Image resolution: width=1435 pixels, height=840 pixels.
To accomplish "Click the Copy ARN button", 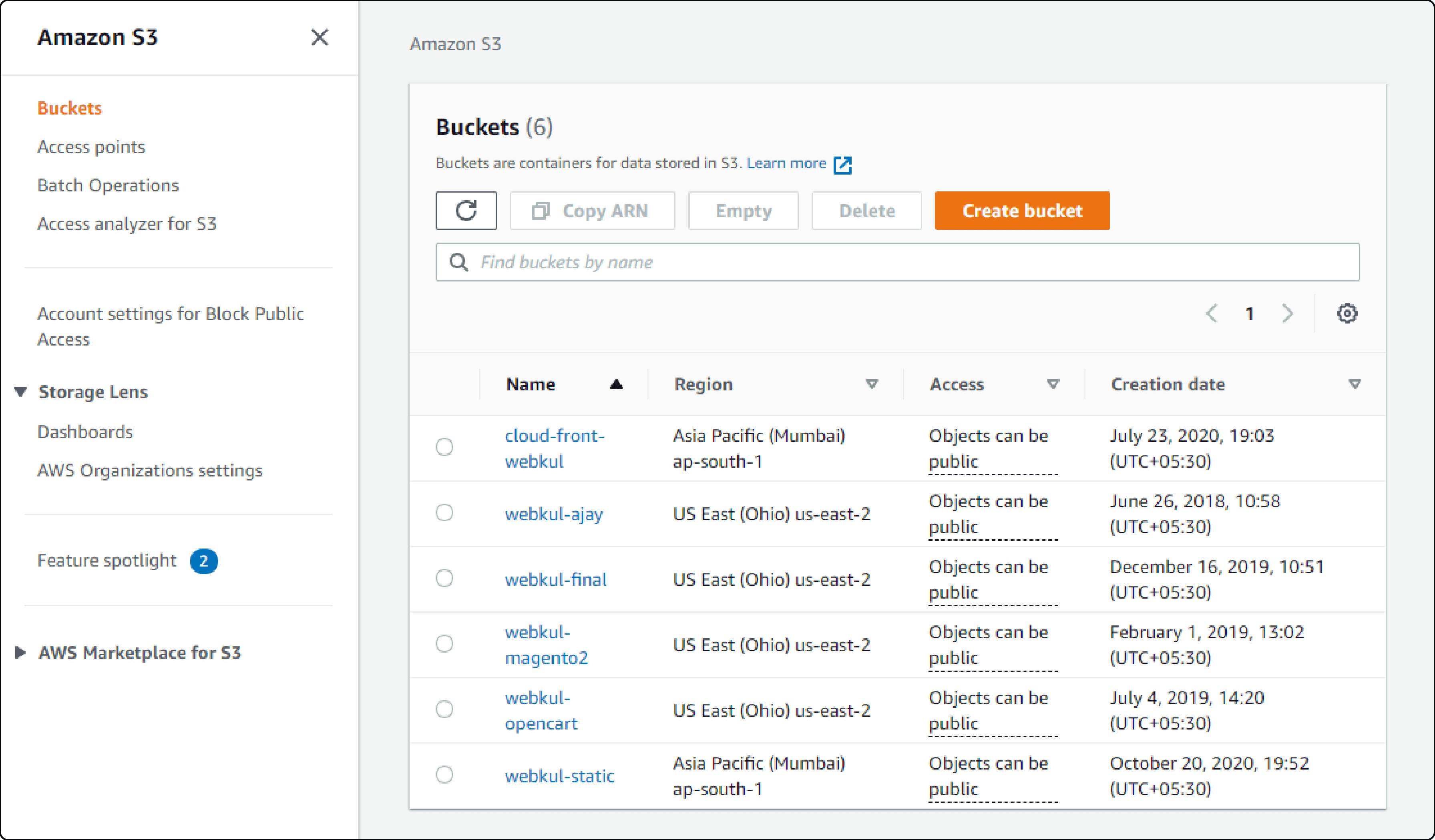I will pyautogui.click(x=592, y=211).
